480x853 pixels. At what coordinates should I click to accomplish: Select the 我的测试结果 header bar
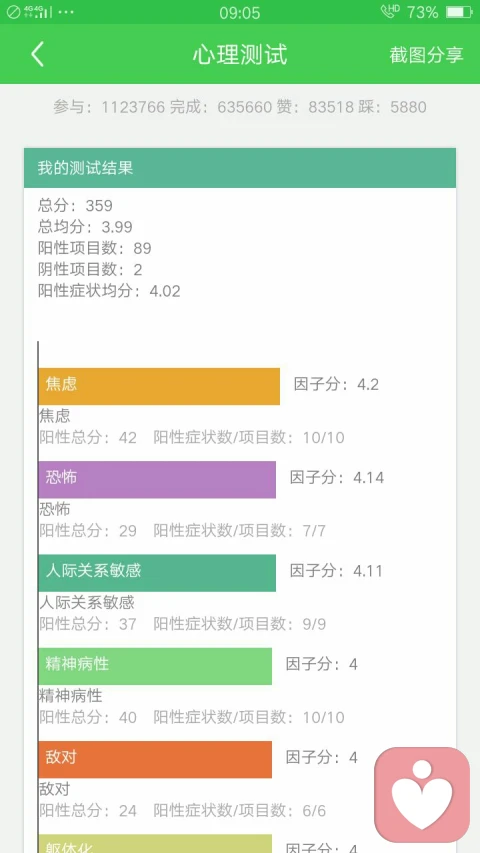point(240,168)
